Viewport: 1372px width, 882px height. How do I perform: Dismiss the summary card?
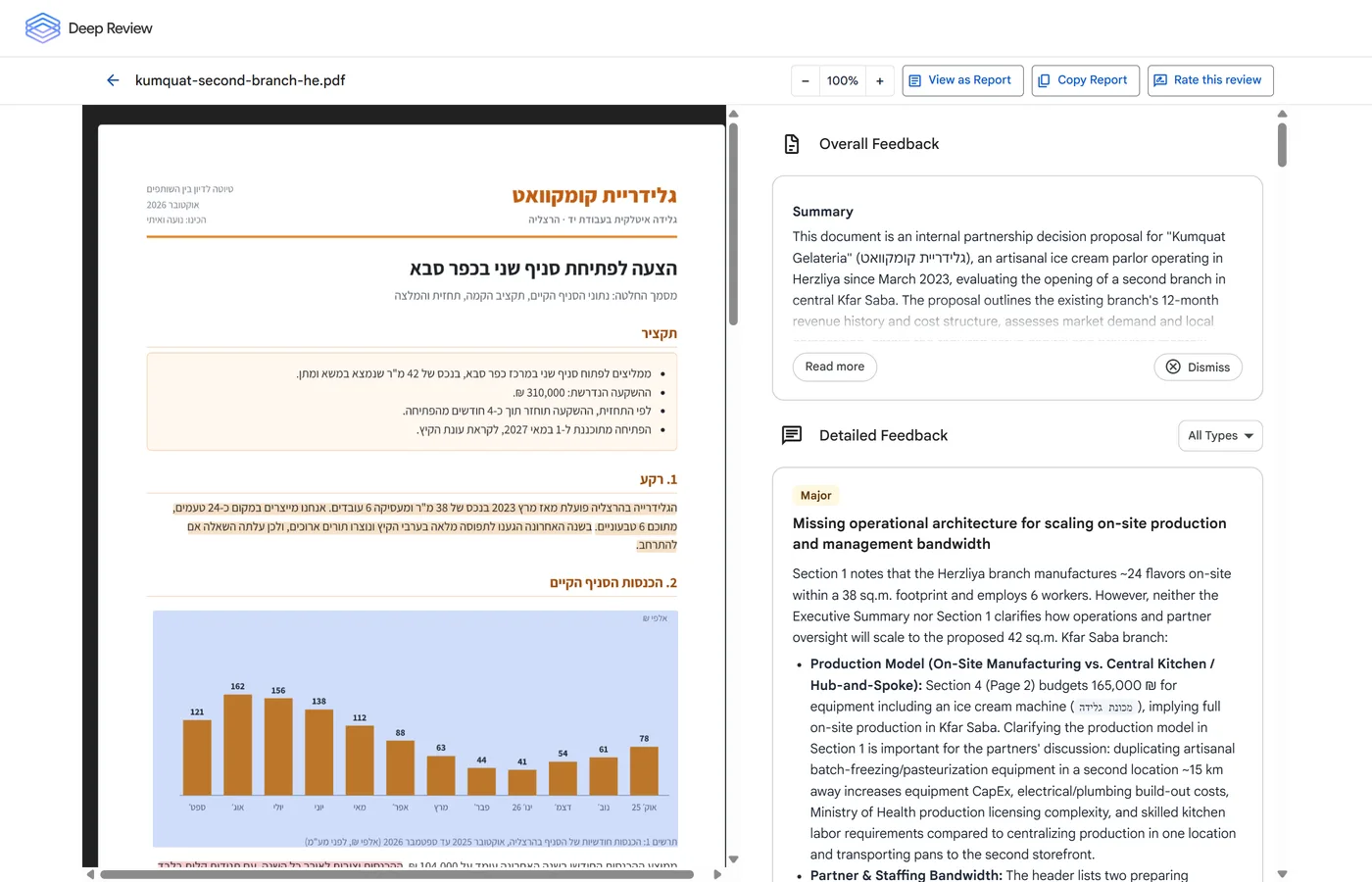1198,367
